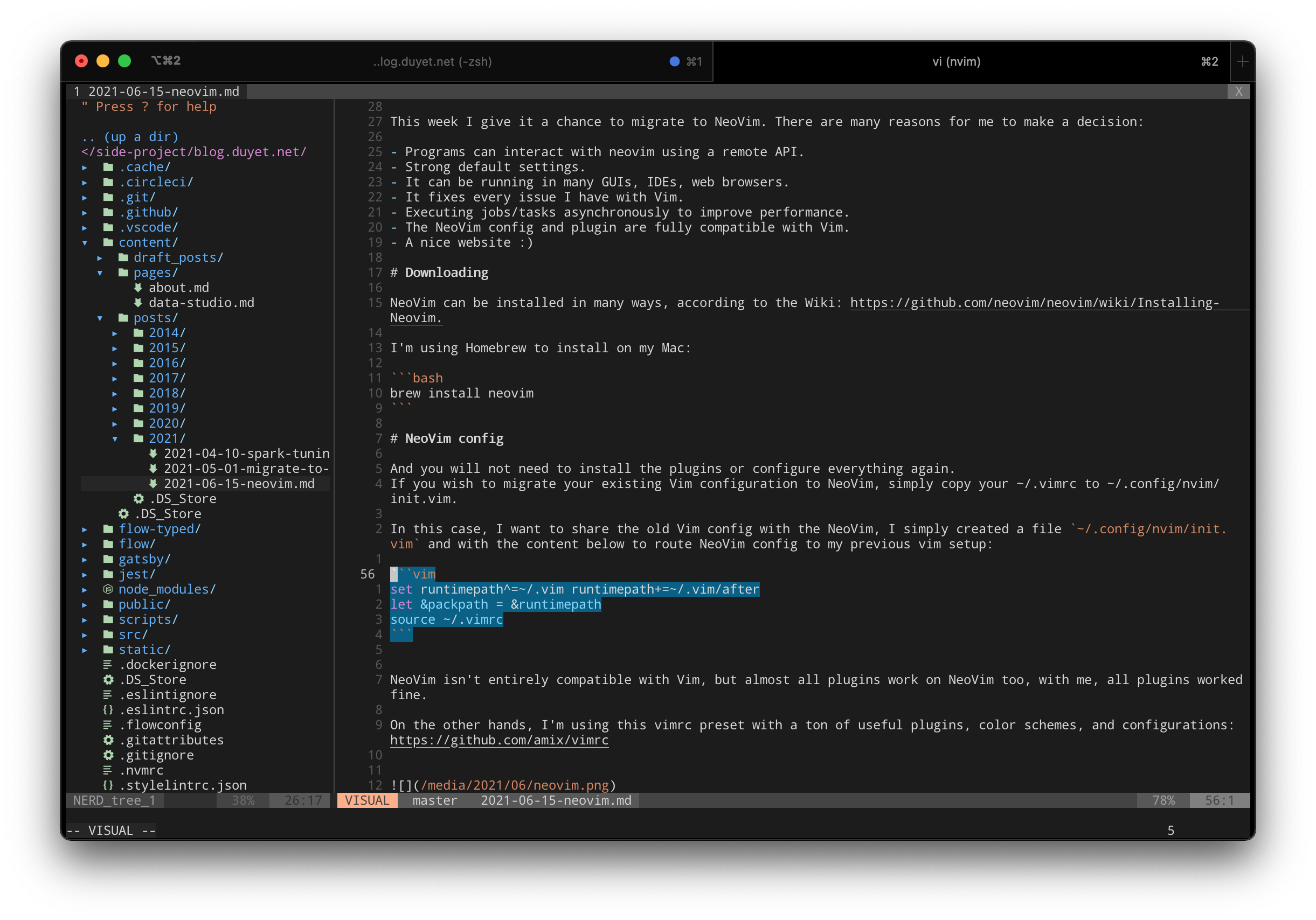Collapse the content/ folder arrow
The image size is (1316, 920).
(x=85, y=242)
